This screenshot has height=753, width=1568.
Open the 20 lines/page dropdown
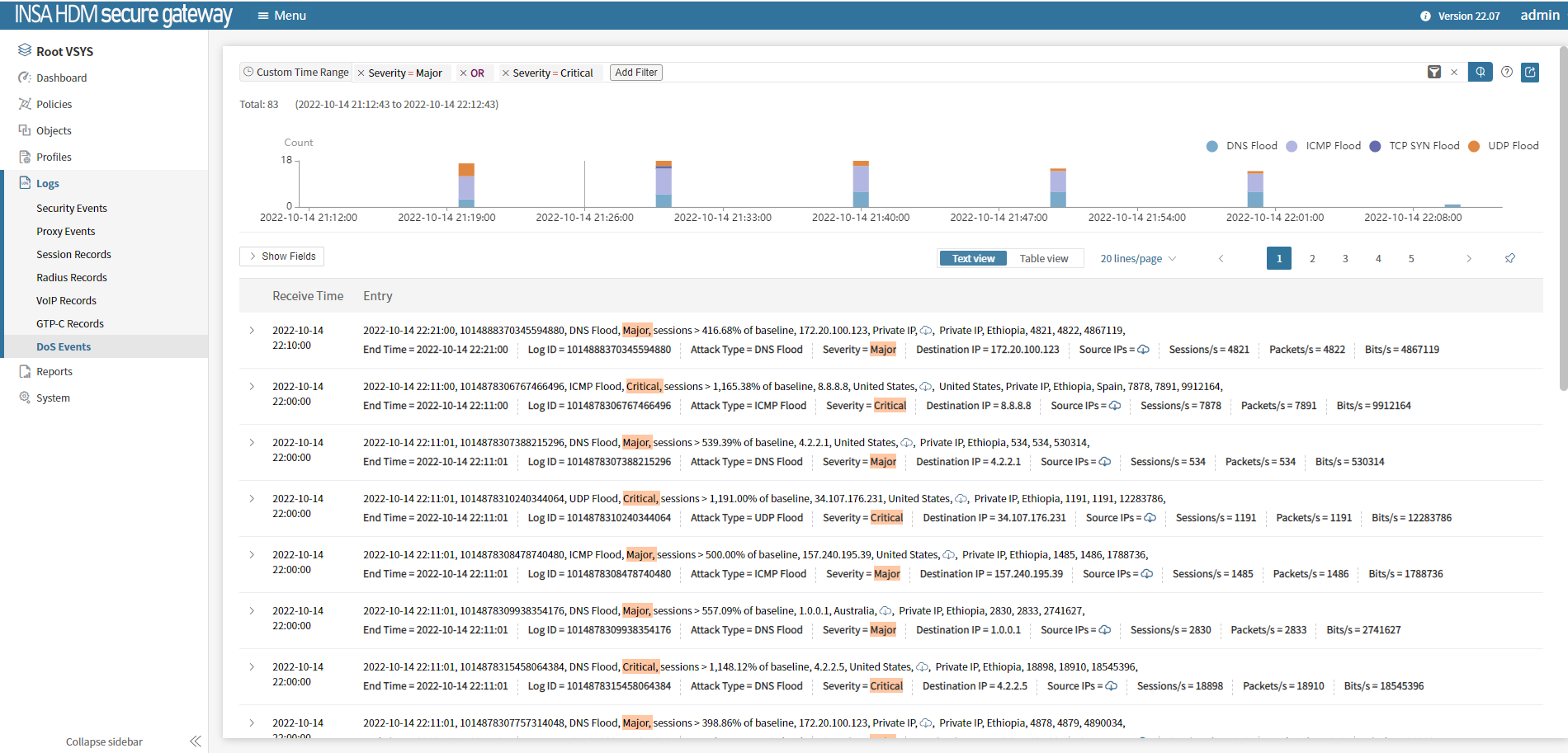pyautogui.click(x=1138, y=259)
